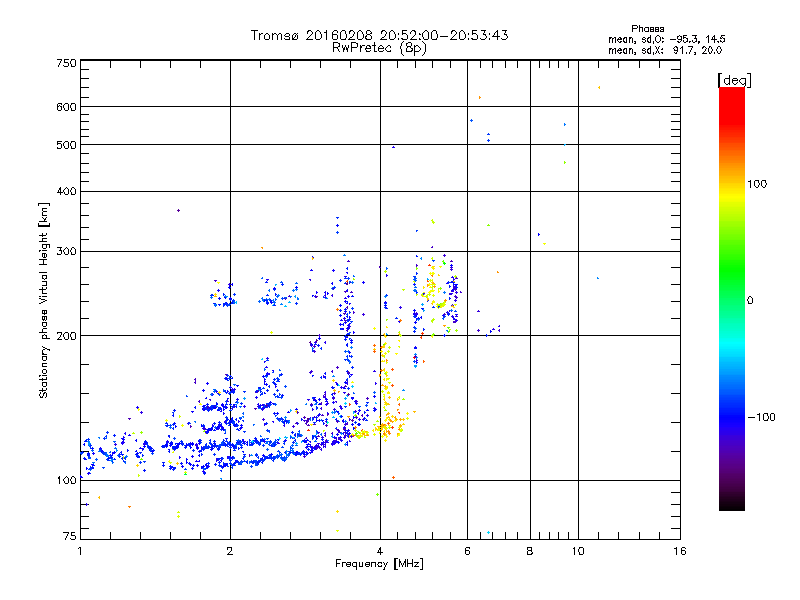Click the y-axis tick label '75'
This screenshot has width=800, height=600.
(x=70, y=536)
